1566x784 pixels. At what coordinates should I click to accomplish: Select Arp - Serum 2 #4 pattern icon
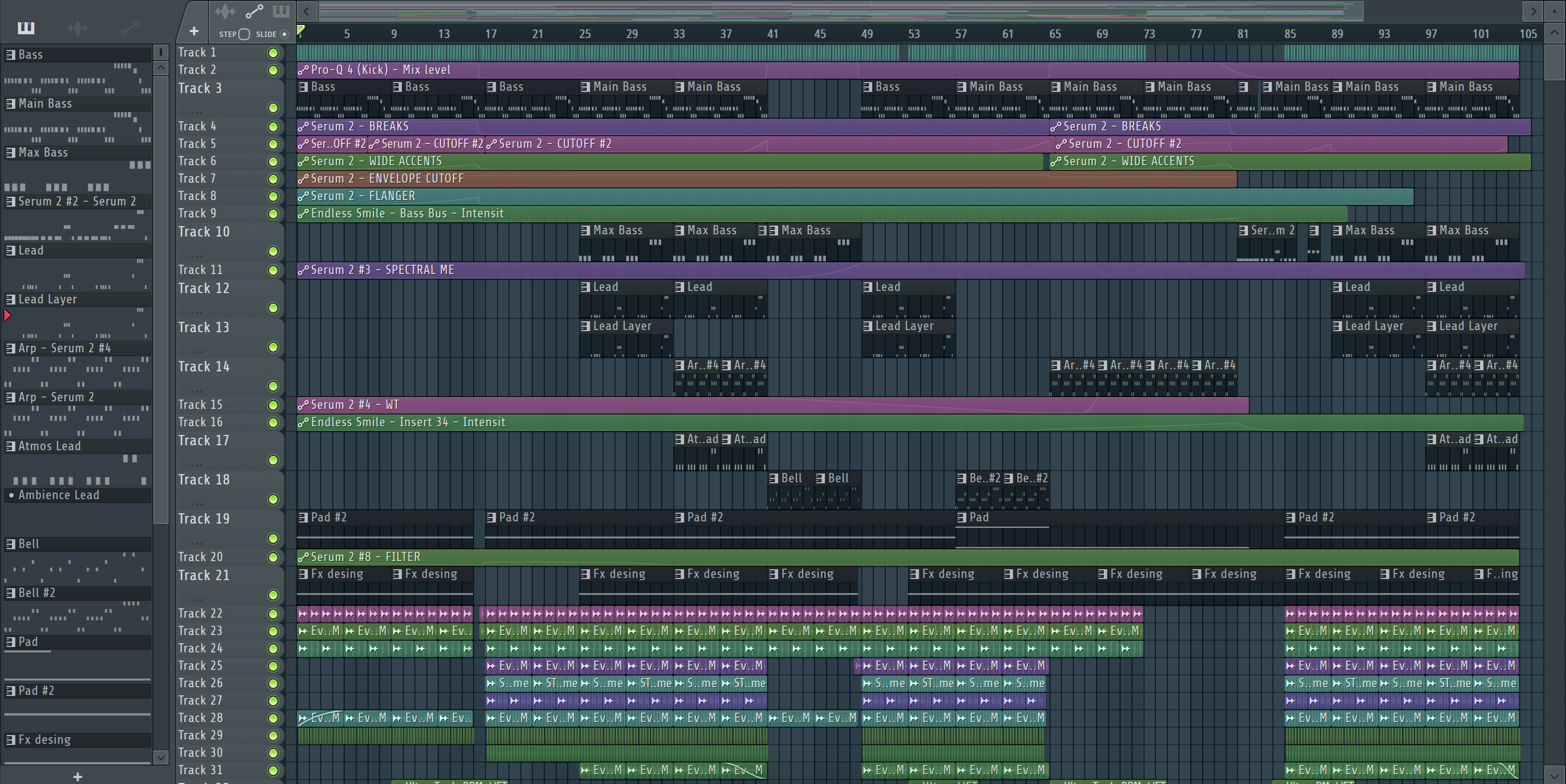10,349
